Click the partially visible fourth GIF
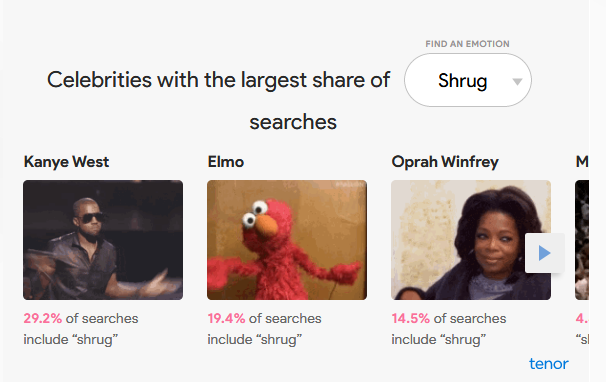 pos(582,240)
